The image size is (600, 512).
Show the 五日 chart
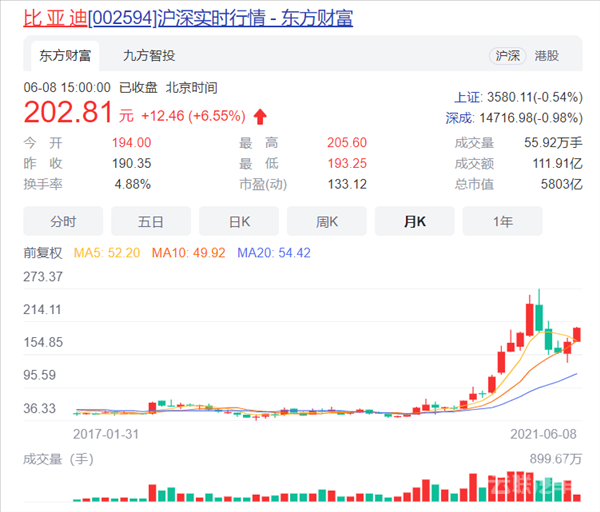tap(151, 221)
